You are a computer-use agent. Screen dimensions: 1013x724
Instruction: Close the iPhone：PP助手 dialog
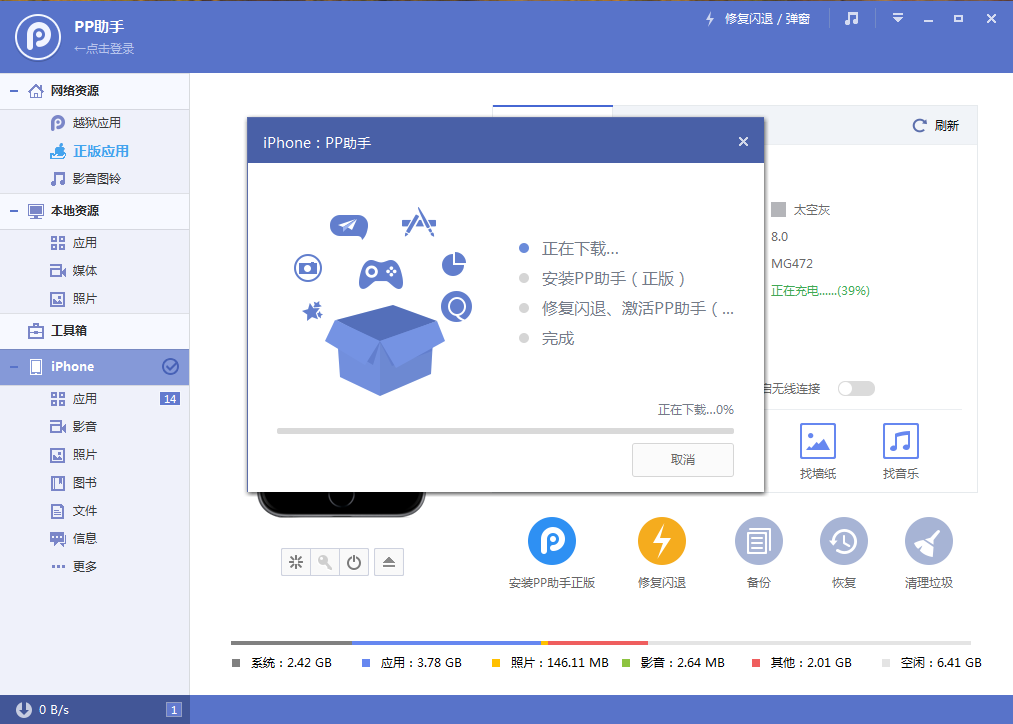point(744,141)
